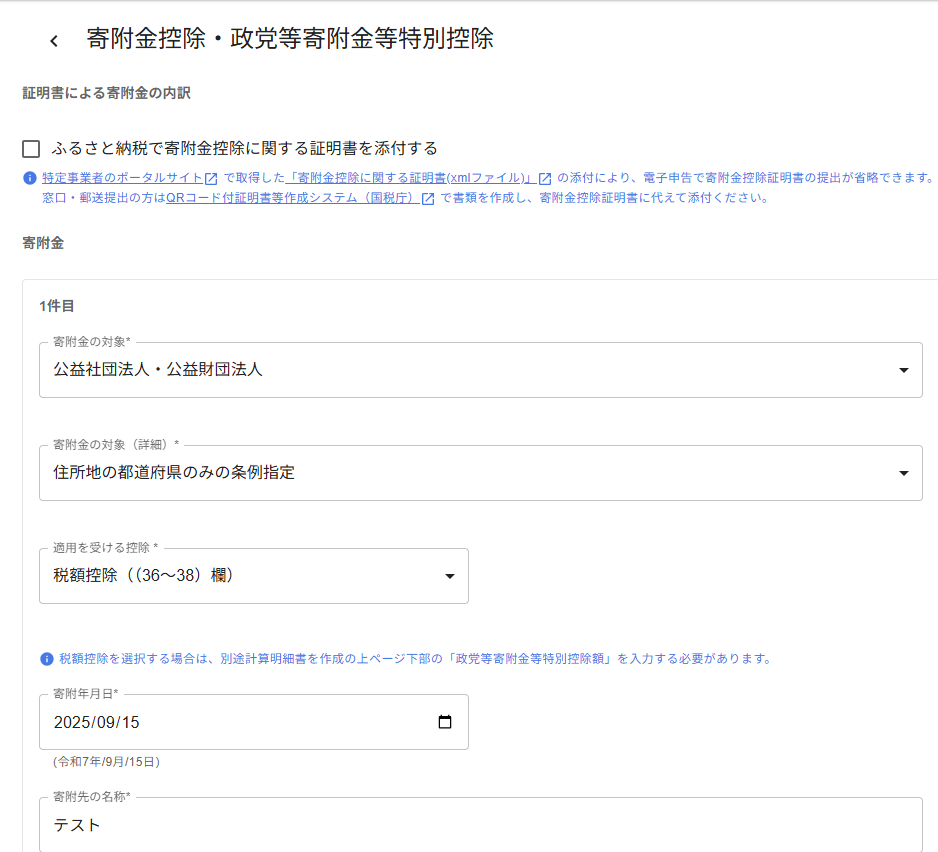Image resolution: width=938 pixels, height=852 pixels.
Task: Open the 寄附金の対象 dropdown
Action: click(x=480, y=370)
